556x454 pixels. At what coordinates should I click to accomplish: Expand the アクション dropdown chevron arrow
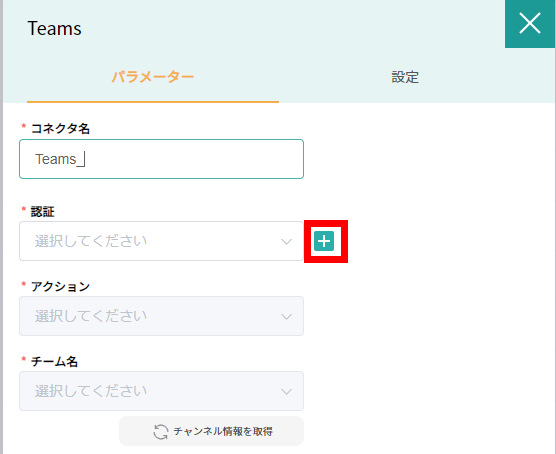286,317
